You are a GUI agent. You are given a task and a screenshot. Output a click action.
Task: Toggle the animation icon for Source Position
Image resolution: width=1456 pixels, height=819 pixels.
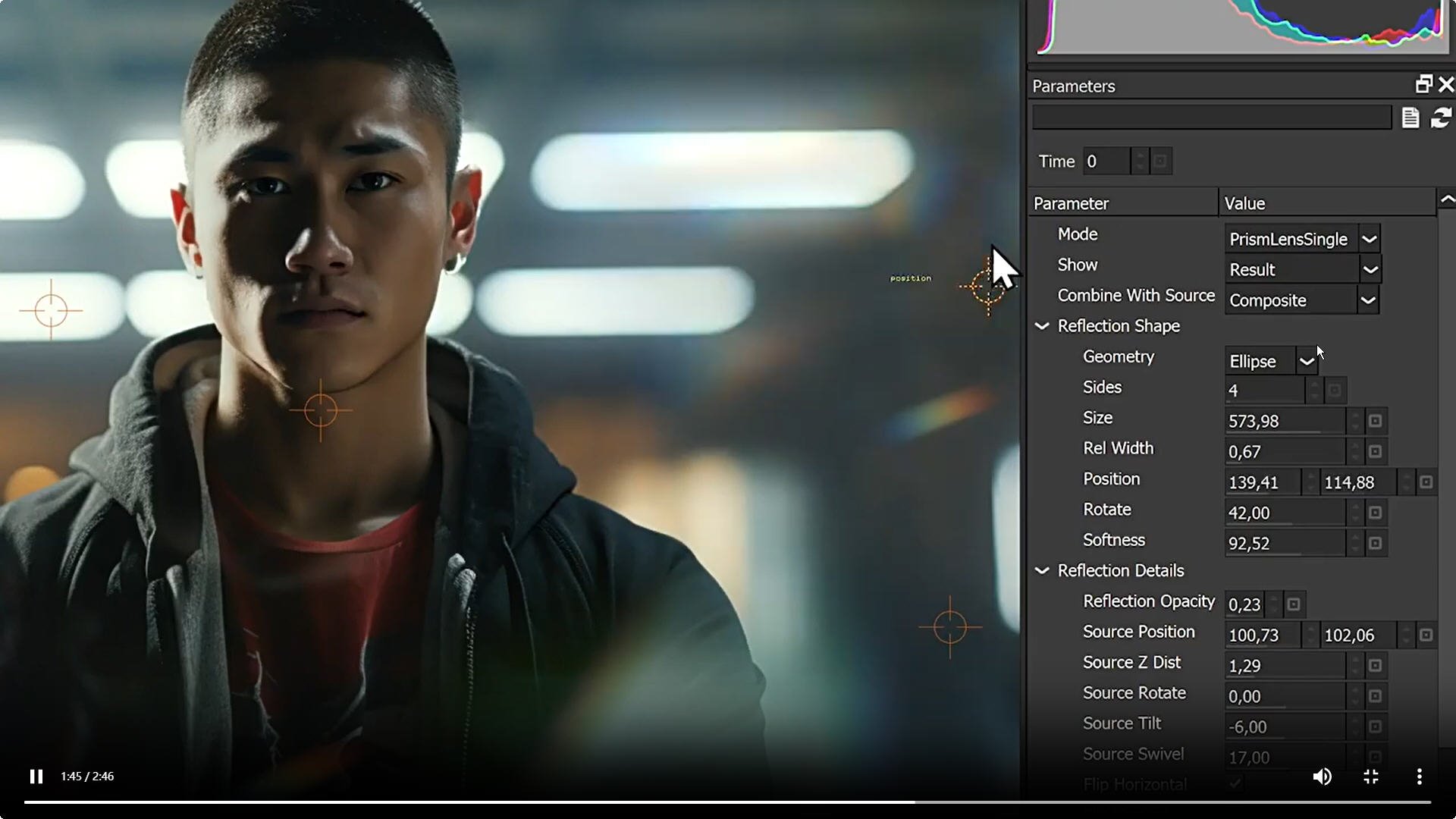[x=1426, y=635]
